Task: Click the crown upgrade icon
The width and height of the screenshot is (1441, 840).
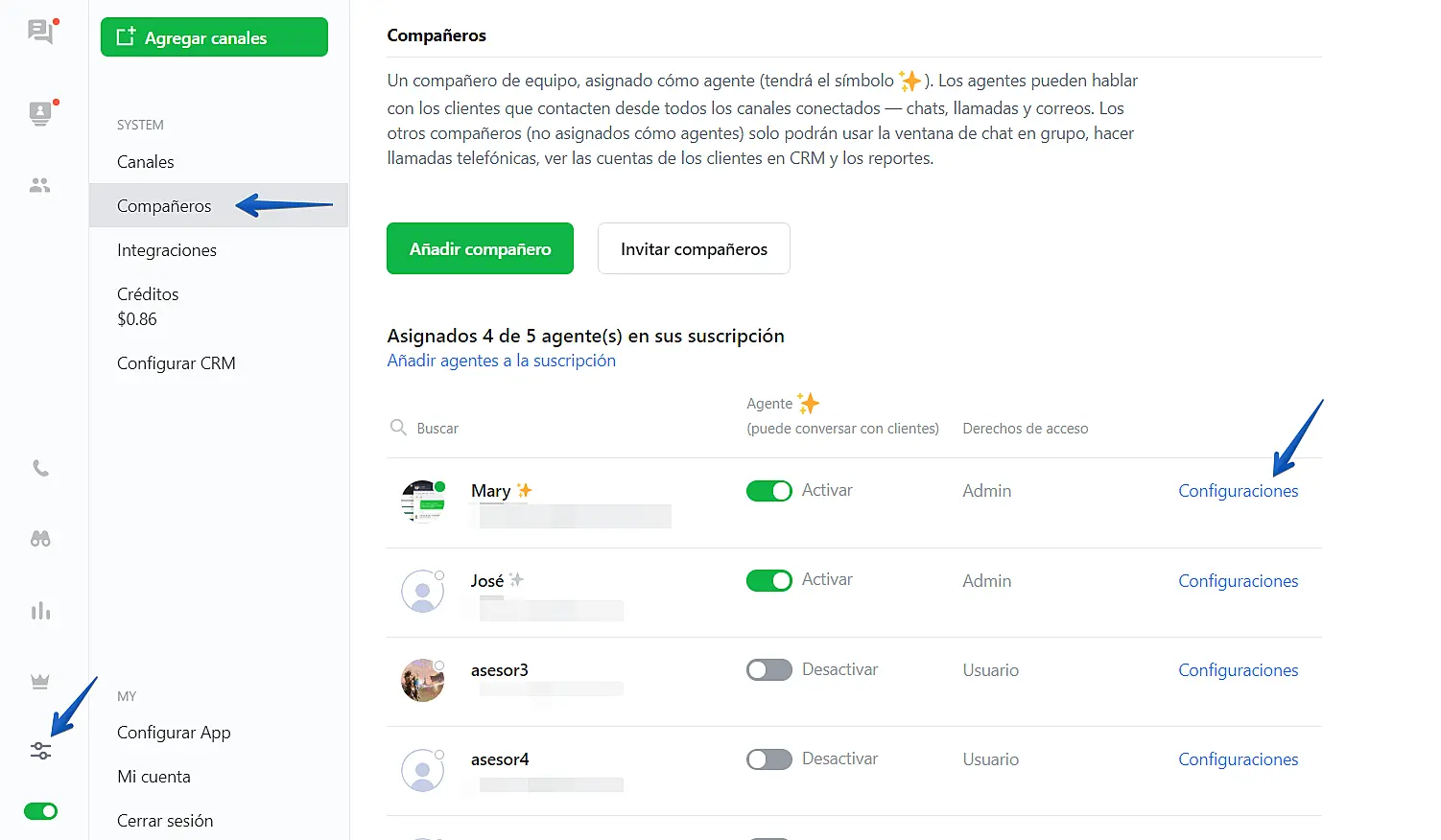Action: click(x=40, y=681)
